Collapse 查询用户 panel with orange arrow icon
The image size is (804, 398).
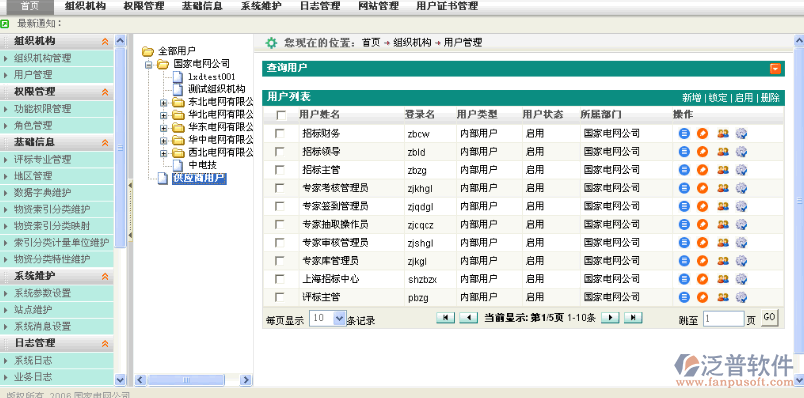click(x=775, y=69)
